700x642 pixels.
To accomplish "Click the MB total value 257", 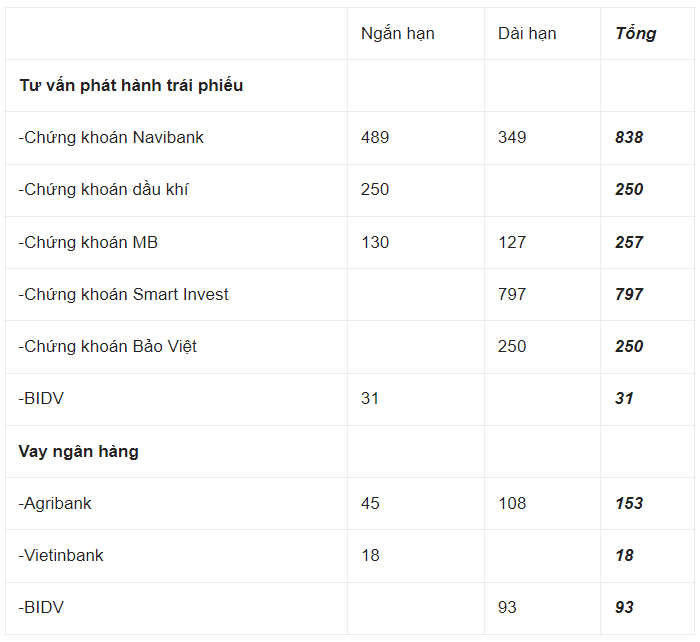I will (x=629, y=242).
